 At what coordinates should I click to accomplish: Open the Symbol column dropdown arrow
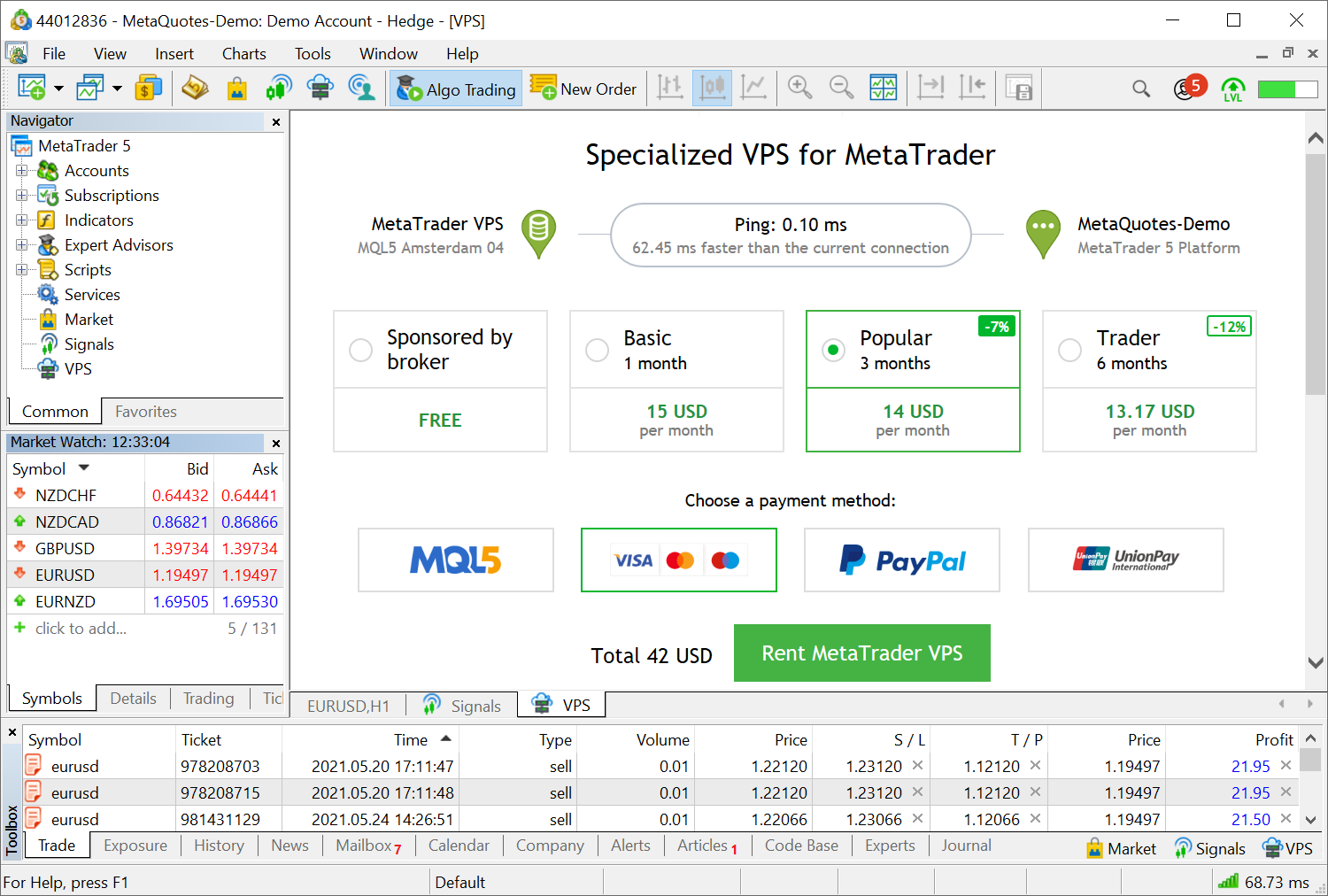(84, 468)
